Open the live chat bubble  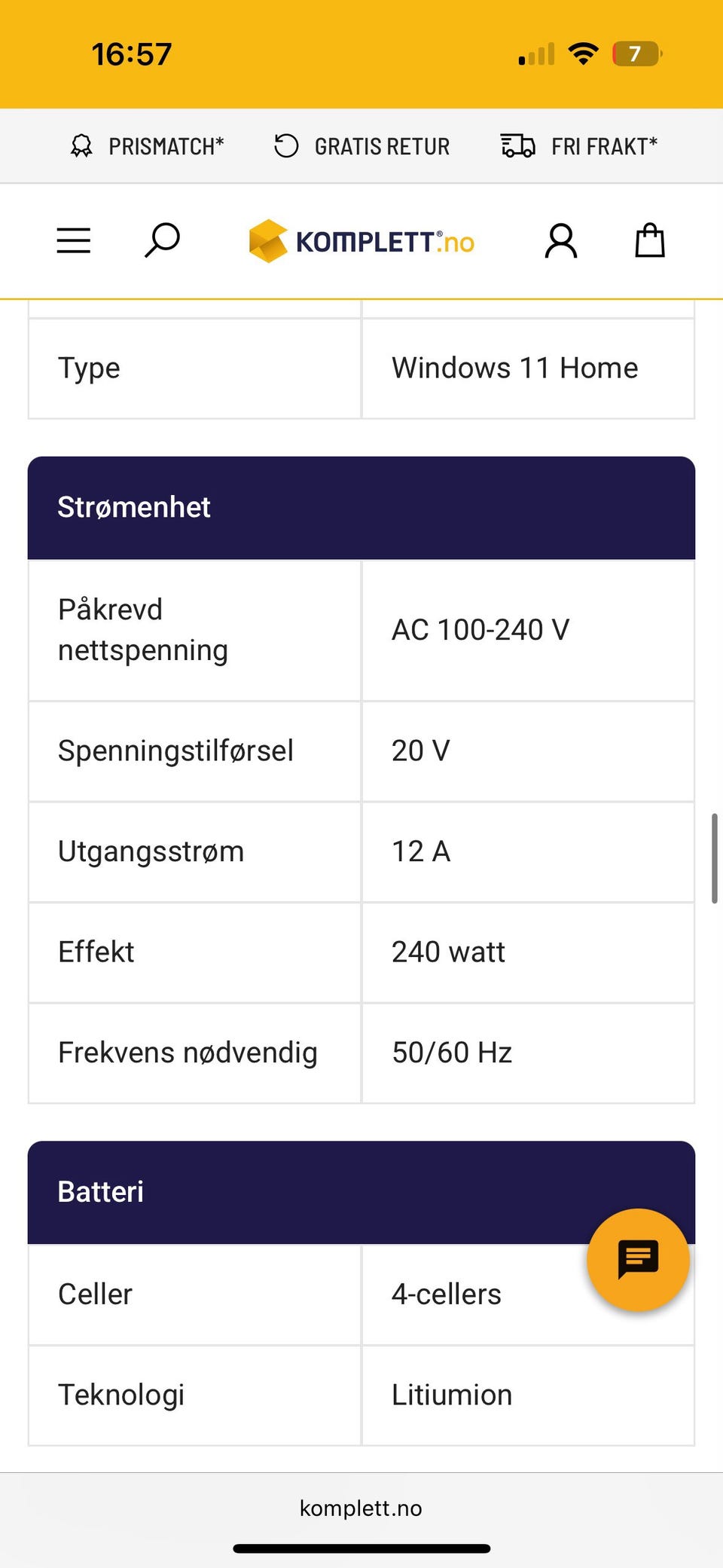638,1259
